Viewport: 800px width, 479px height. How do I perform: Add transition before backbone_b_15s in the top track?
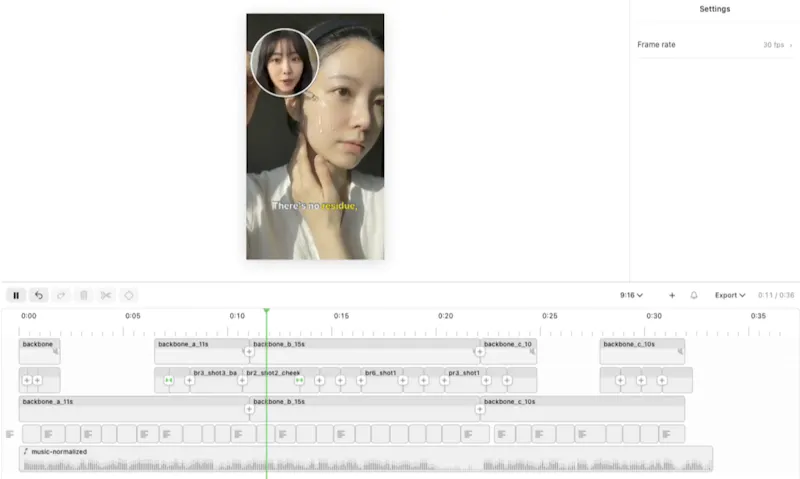tap(249, 351)
